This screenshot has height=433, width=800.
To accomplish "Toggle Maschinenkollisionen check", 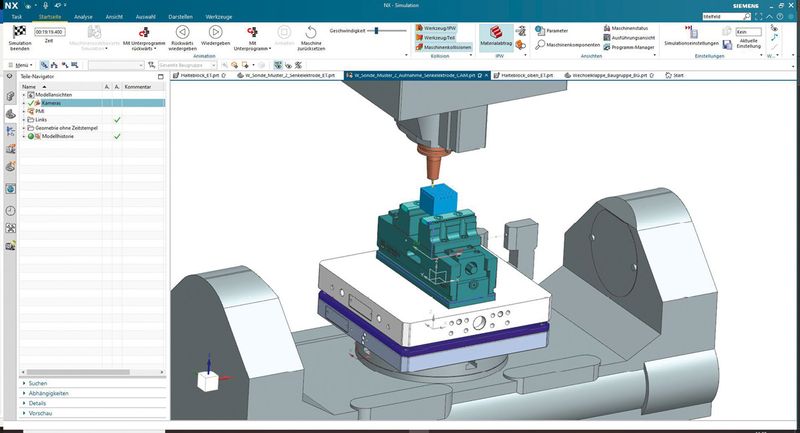I will coord(443,47).
